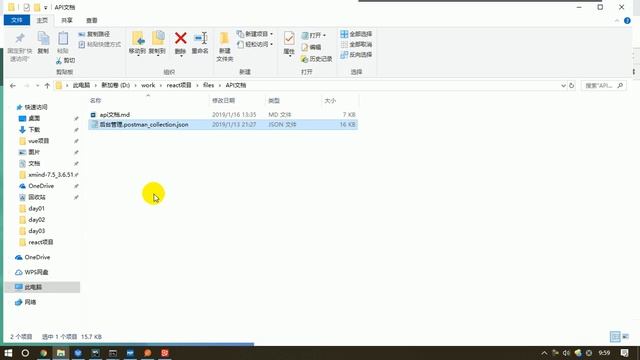This screenshot has height=360, width=640.
Task: Open the recent locations dropdown arrow
Action: tap(37, 86)
